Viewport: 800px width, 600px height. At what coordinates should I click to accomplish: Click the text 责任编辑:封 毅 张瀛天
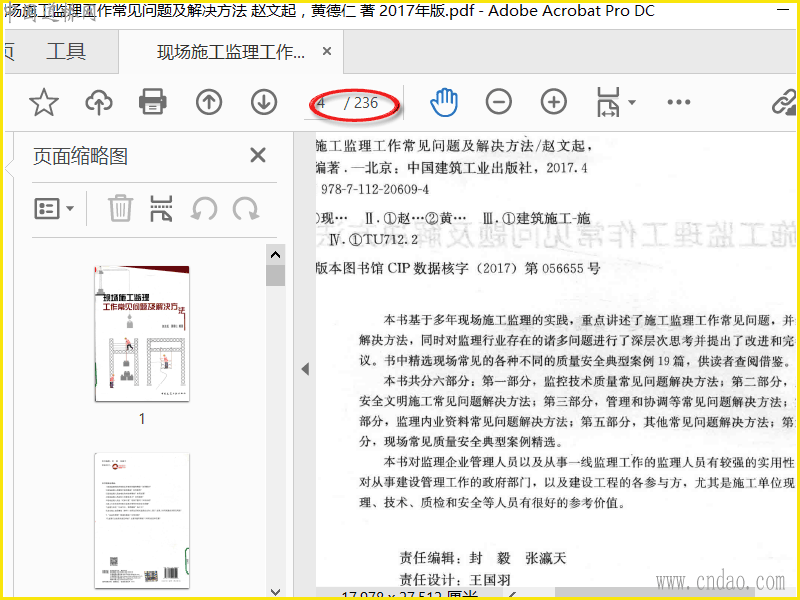483,558
